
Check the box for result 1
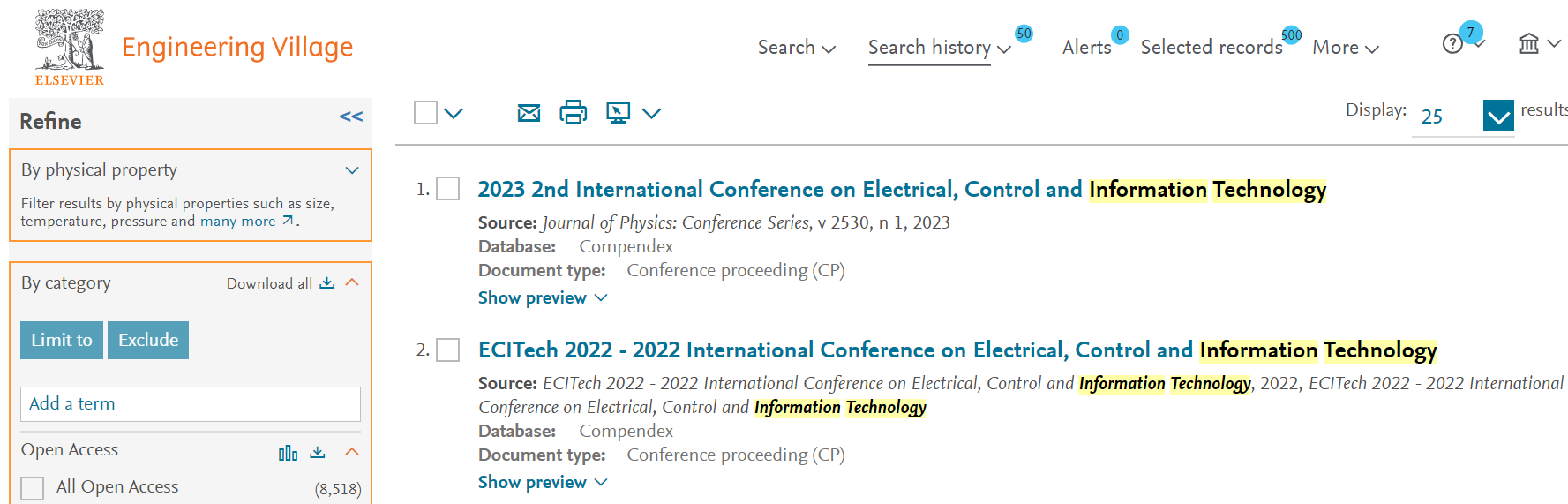(x=448, y=189)
